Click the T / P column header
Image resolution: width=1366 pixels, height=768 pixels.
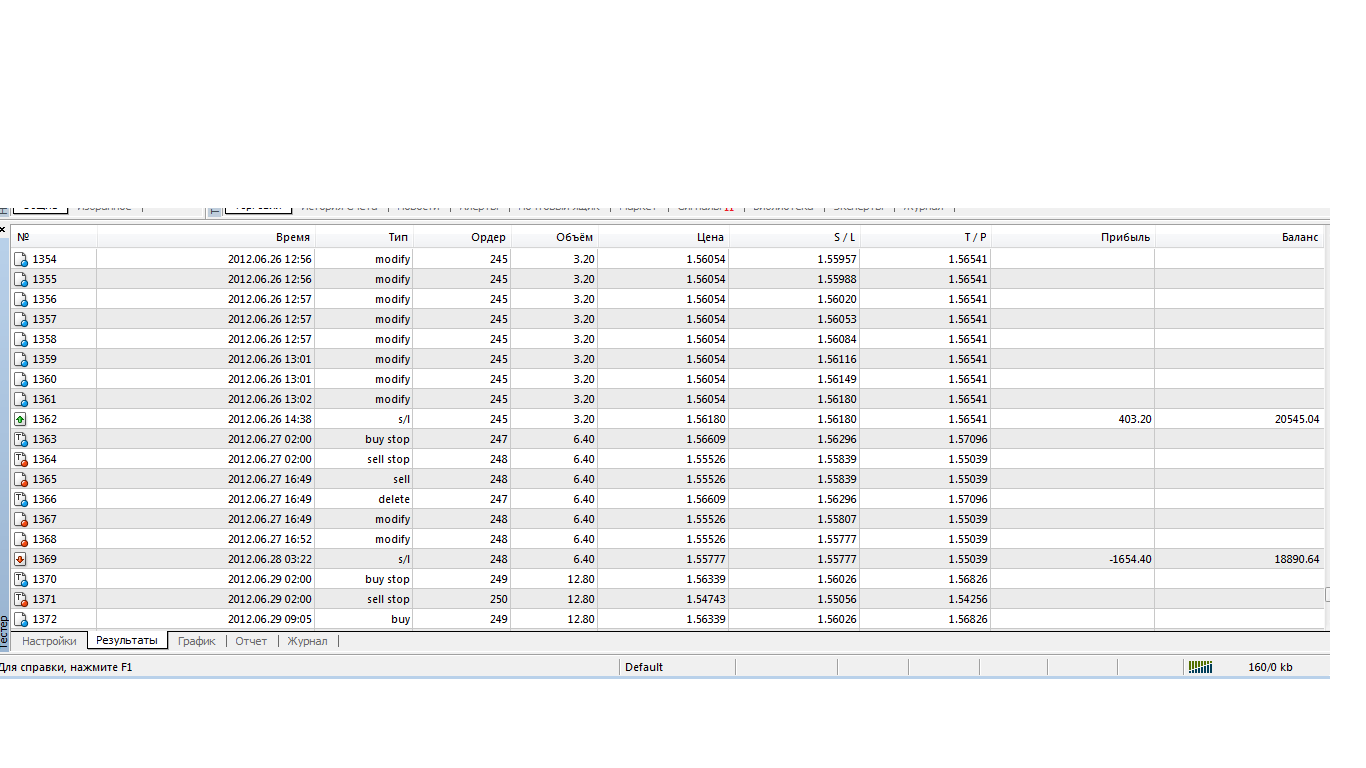click(x=925, y=237)
